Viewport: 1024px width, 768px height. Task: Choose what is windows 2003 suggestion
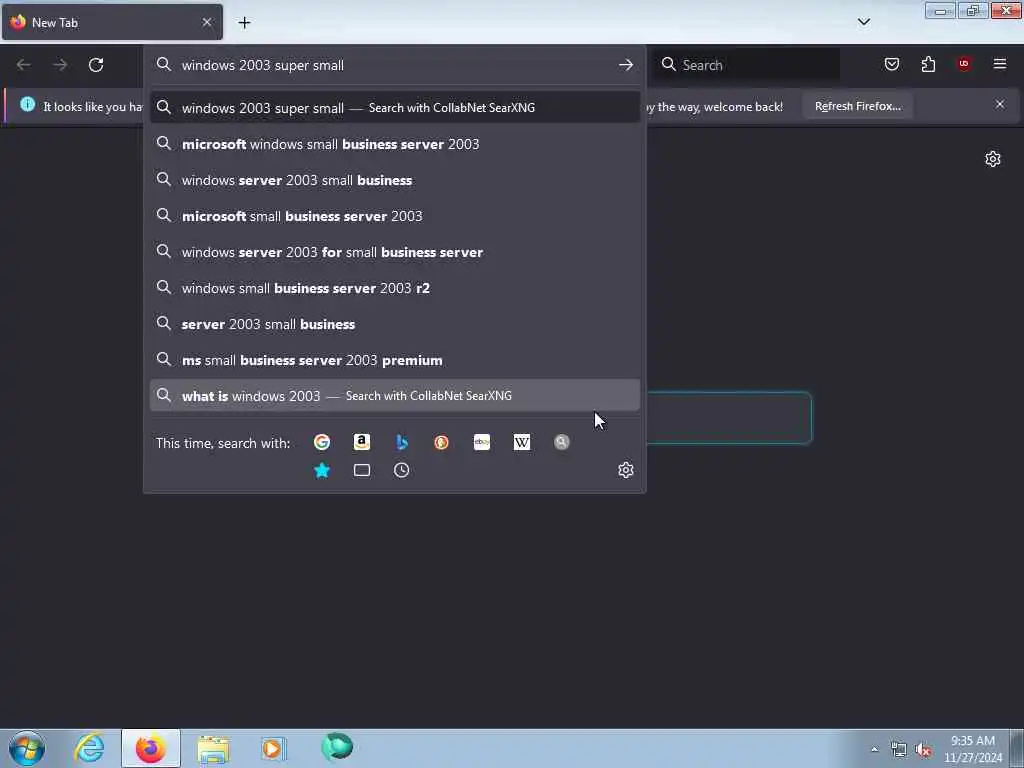pos(394,396)
